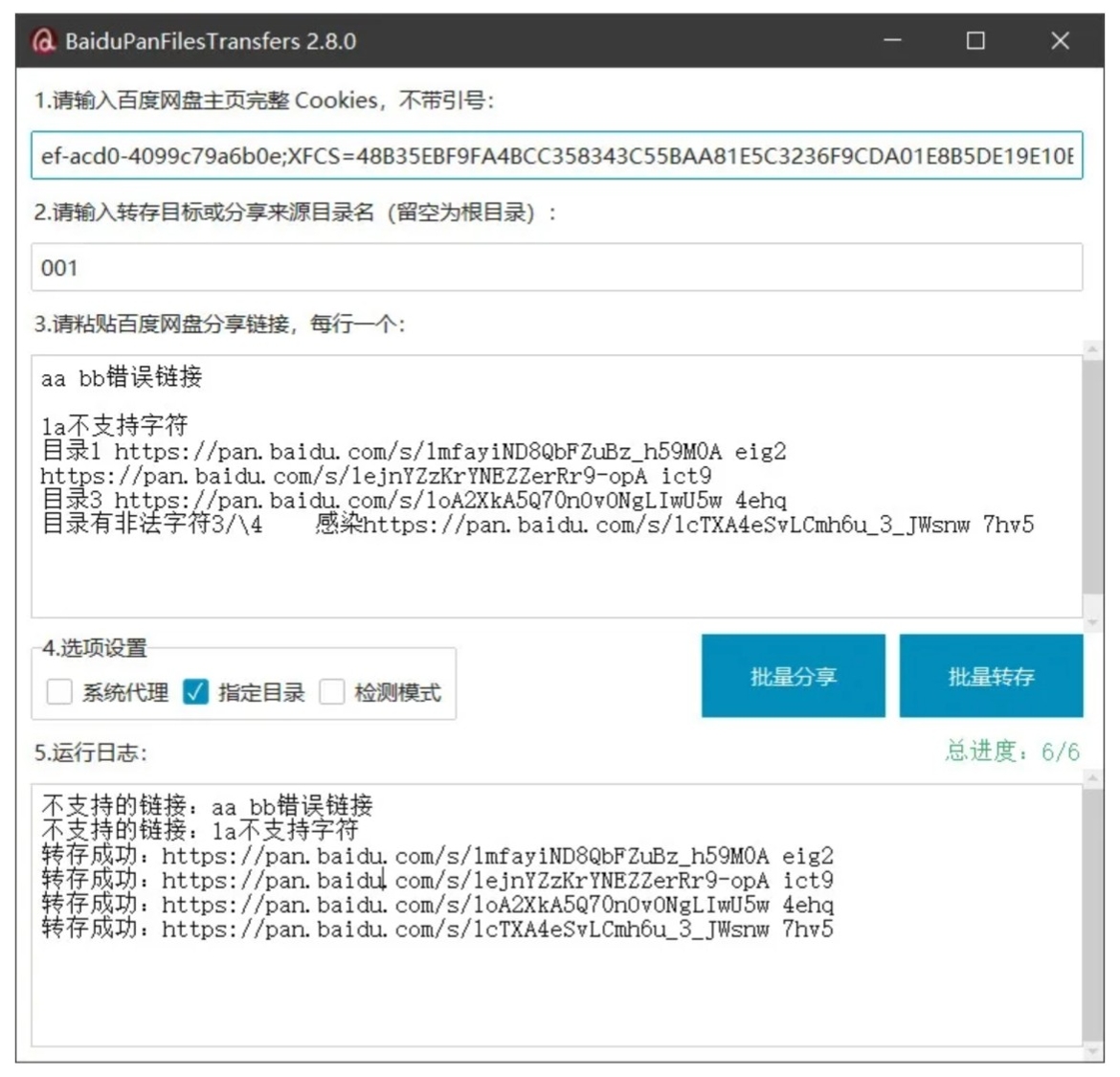
Task: Click the '1.请输入百度网盘主页完整 Cookies' label
Action: pos(263,100)
